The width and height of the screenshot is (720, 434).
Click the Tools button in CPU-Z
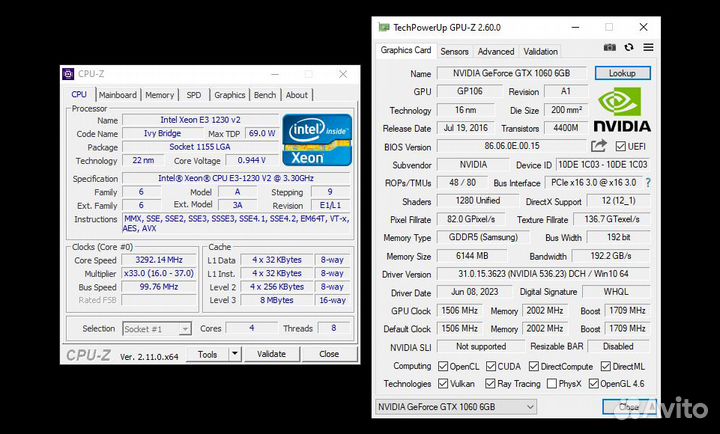(x=207, y=354)
